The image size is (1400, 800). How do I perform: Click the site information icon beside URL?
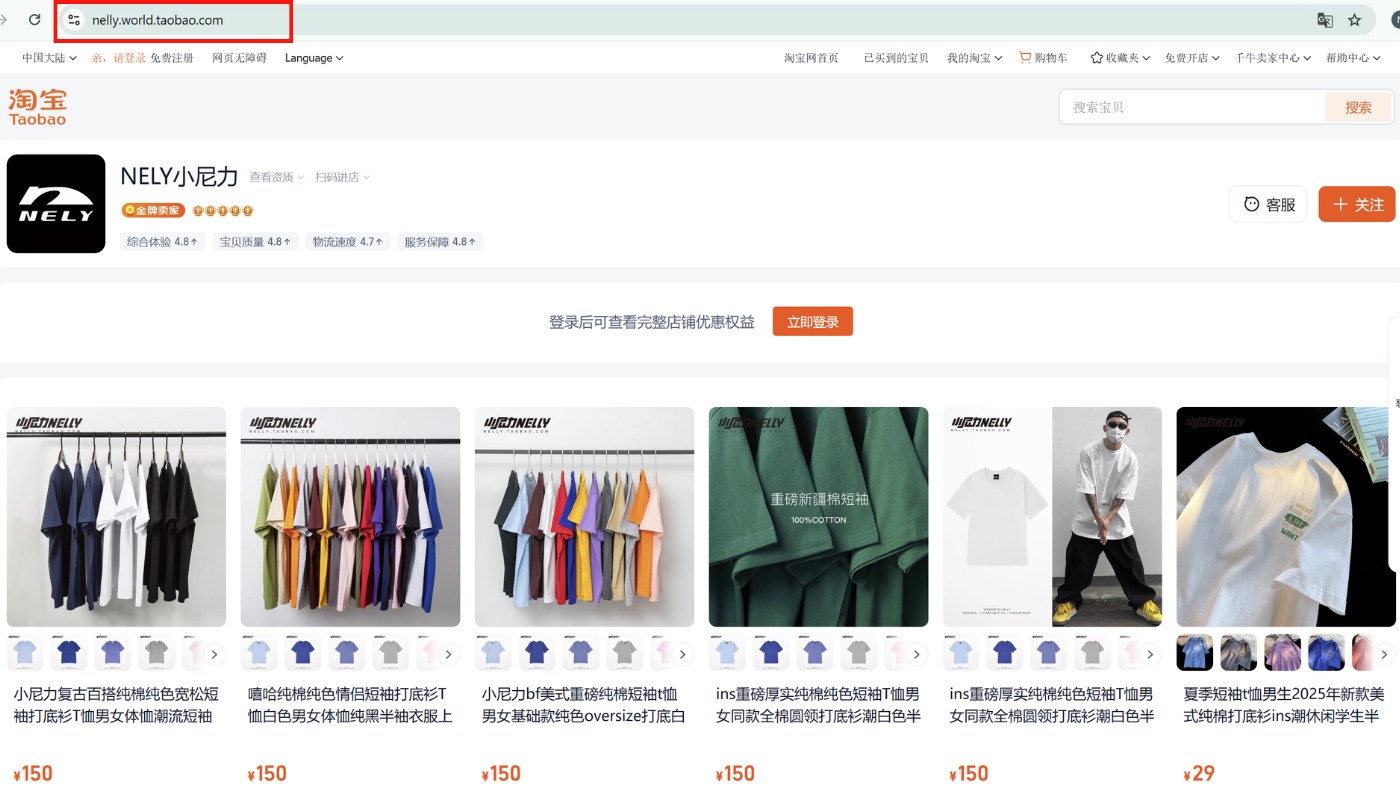[x=74, y=20]
